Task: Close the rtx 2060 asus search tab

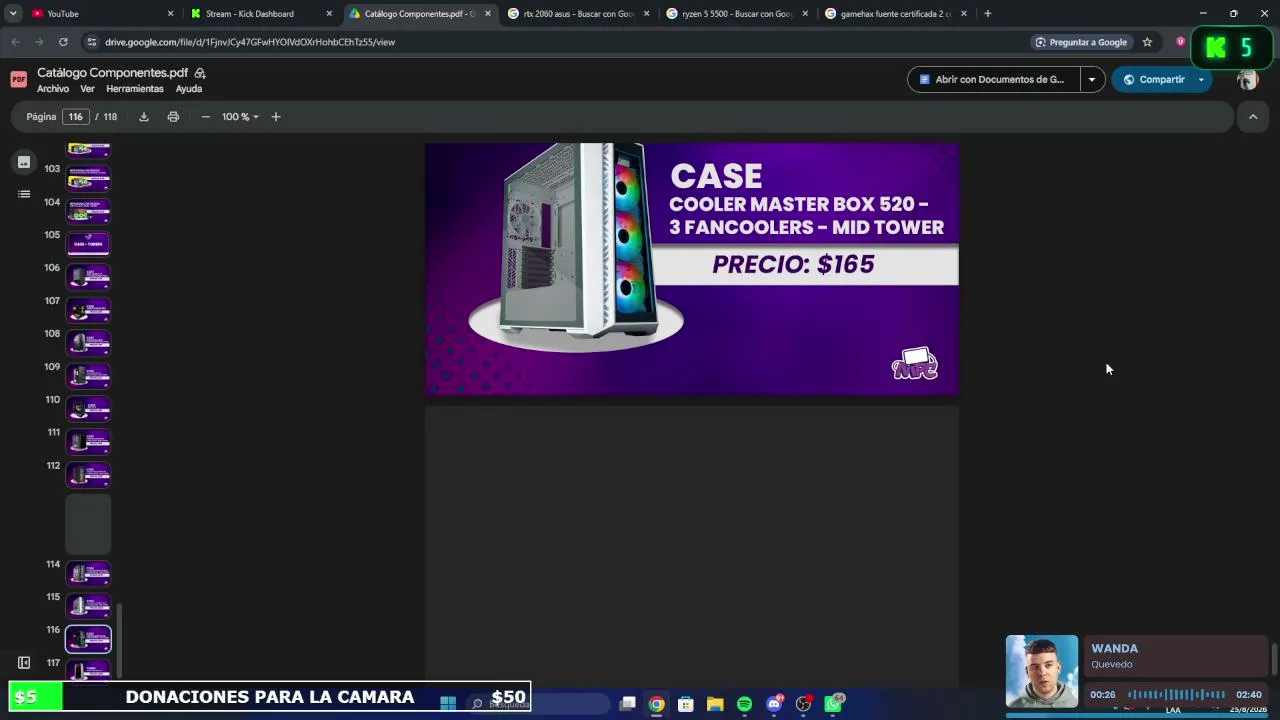Action: (x=646, y=14)
